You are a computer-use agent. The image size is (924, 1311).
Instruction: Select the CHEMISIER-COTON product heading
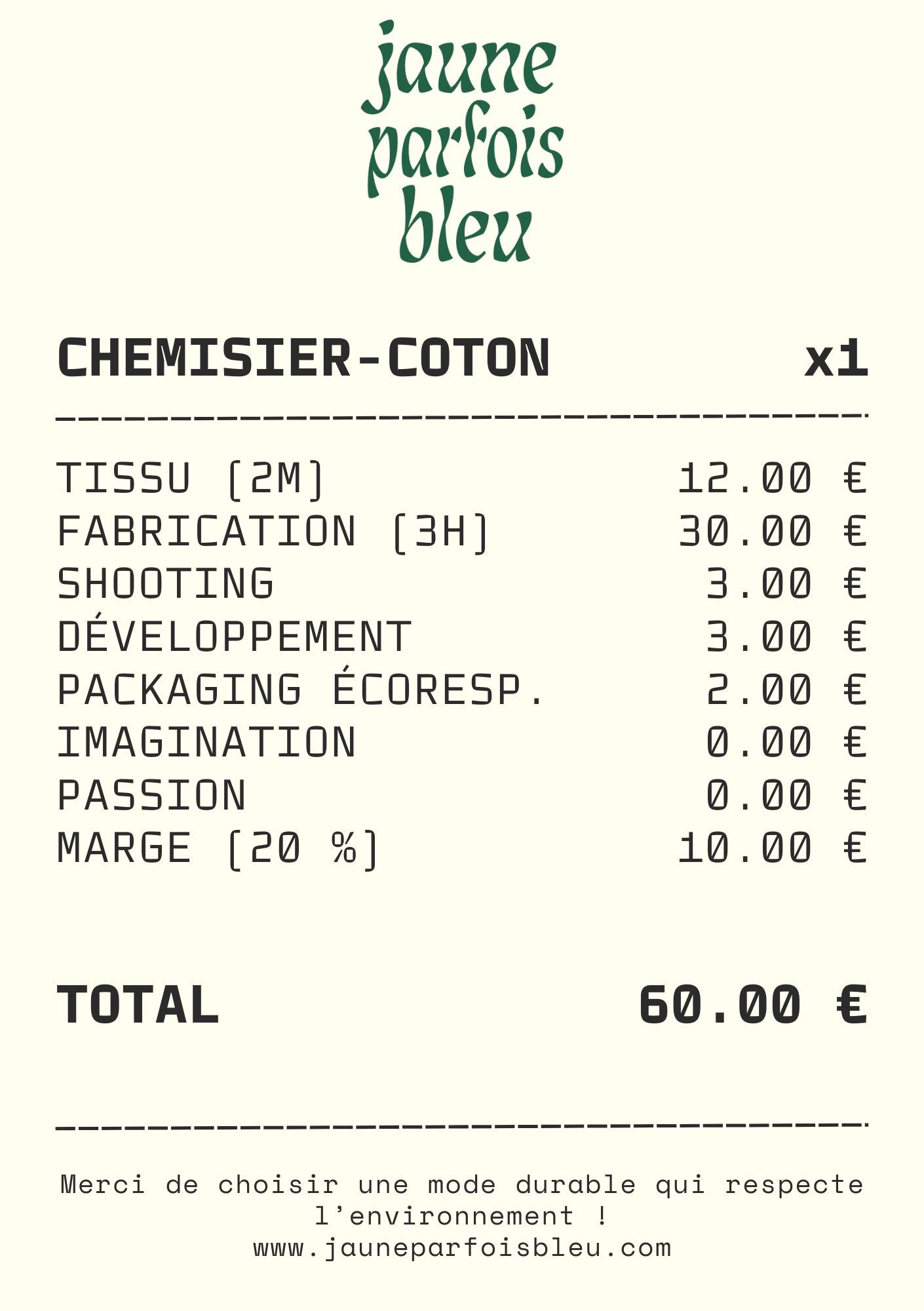click(303, 359)
